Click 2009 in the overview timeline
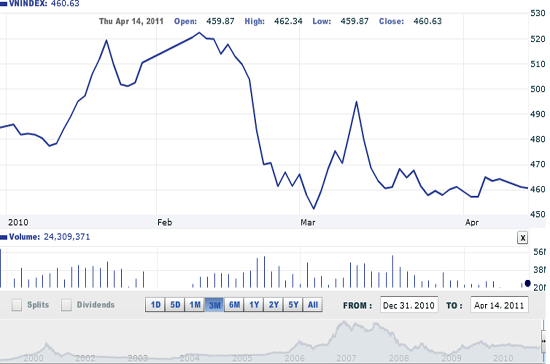The width and height of the screenshot is (550, 364). point(451,358)
